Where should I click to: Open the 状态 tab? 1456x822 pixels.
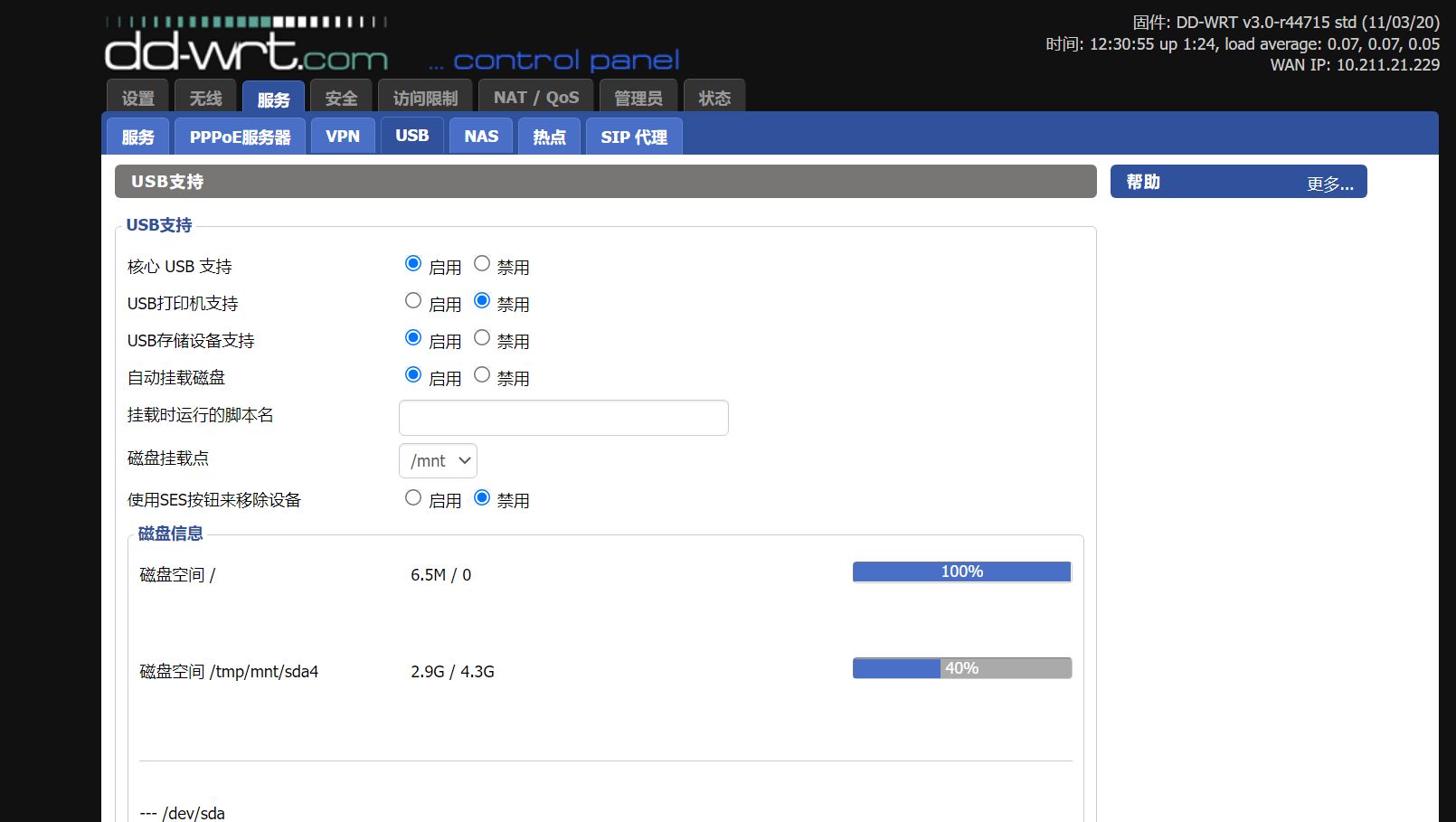714,98
